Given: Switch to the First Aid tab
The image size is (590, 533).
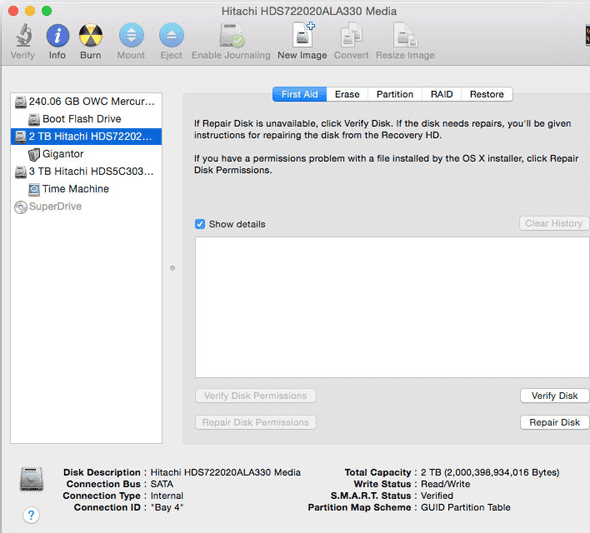Looking at the screenshot, I should tap(300, 94).
